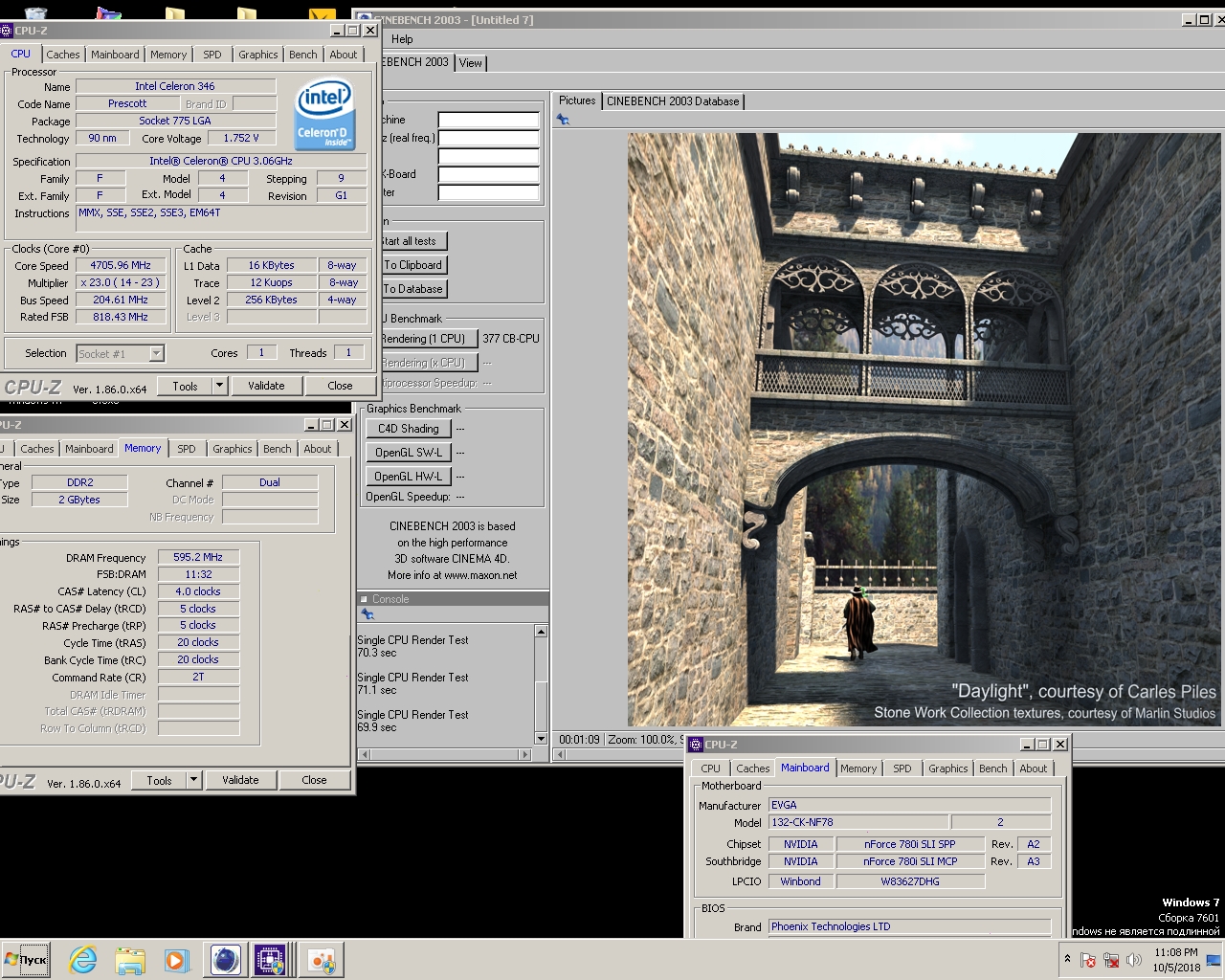Screen dimensions: 1225x980
Task: Open Windows Explorer from the taskbar
Action: (x=129, y=960)
